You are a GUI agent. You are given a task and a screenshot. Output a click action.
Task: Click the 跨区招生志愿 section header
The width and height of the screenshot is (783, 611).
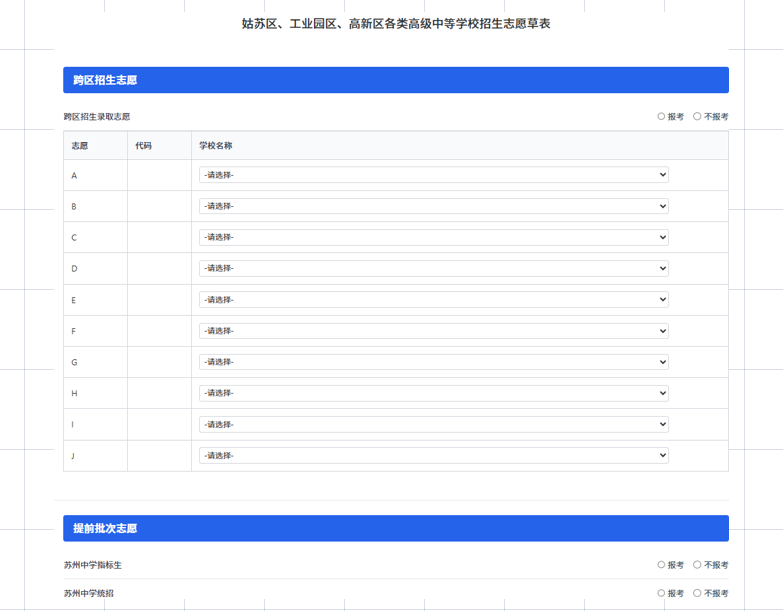pos(396,80)
